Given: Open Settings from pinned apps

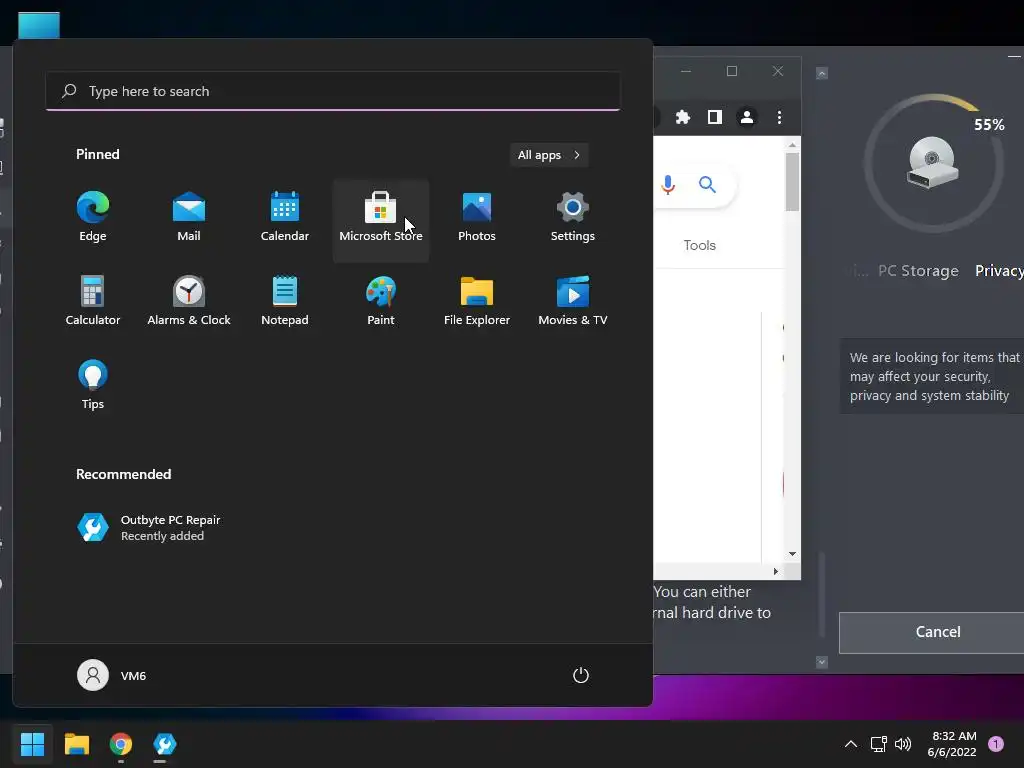Looking at the screenshot, I should pyautogui.click(x=573, y=218).
